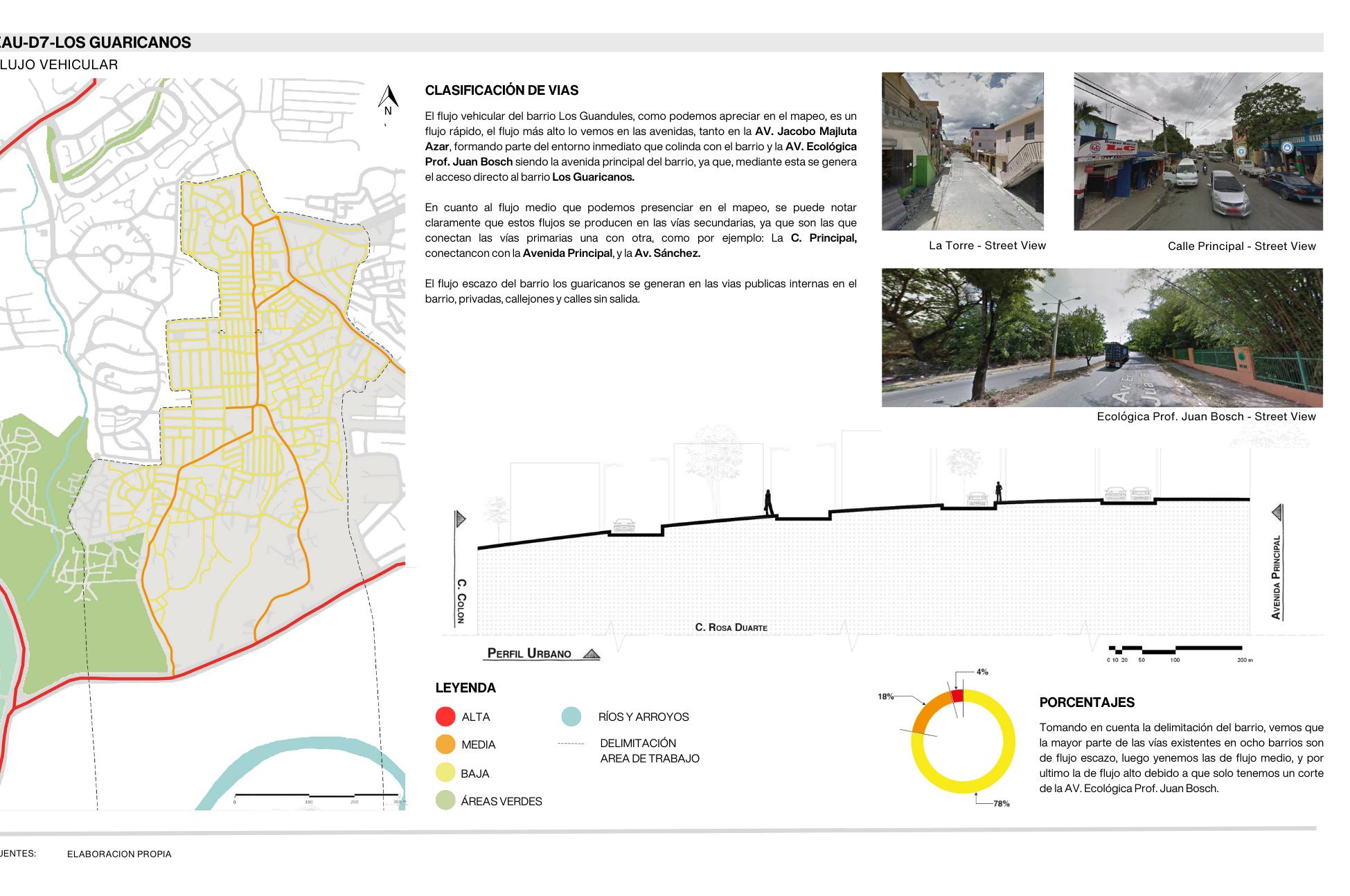Click the 78% chart label

(1001, 804)
